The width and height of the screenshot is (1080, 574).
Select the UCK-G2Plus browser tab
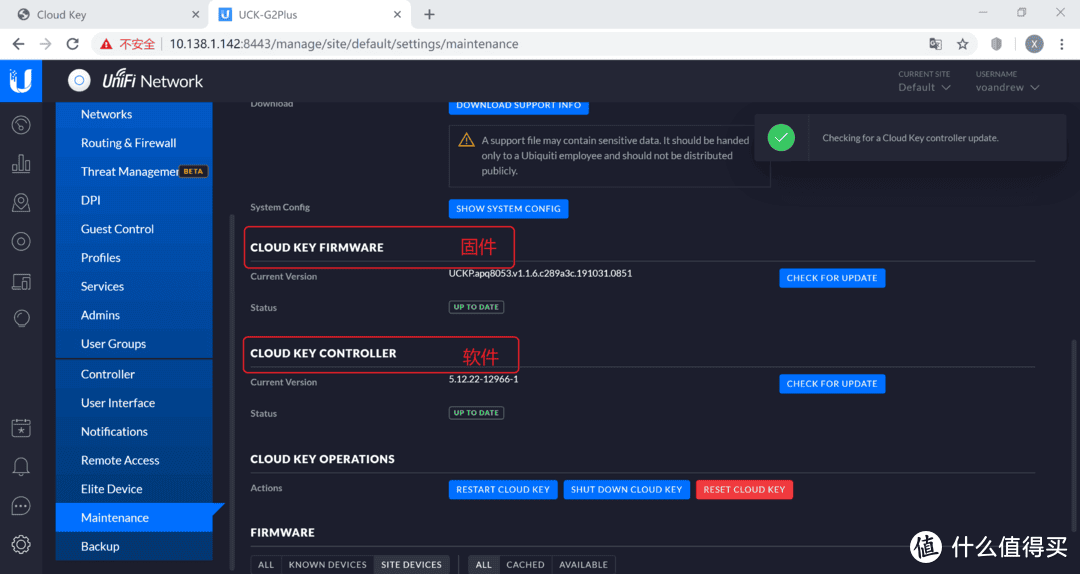tap(310, 14)
